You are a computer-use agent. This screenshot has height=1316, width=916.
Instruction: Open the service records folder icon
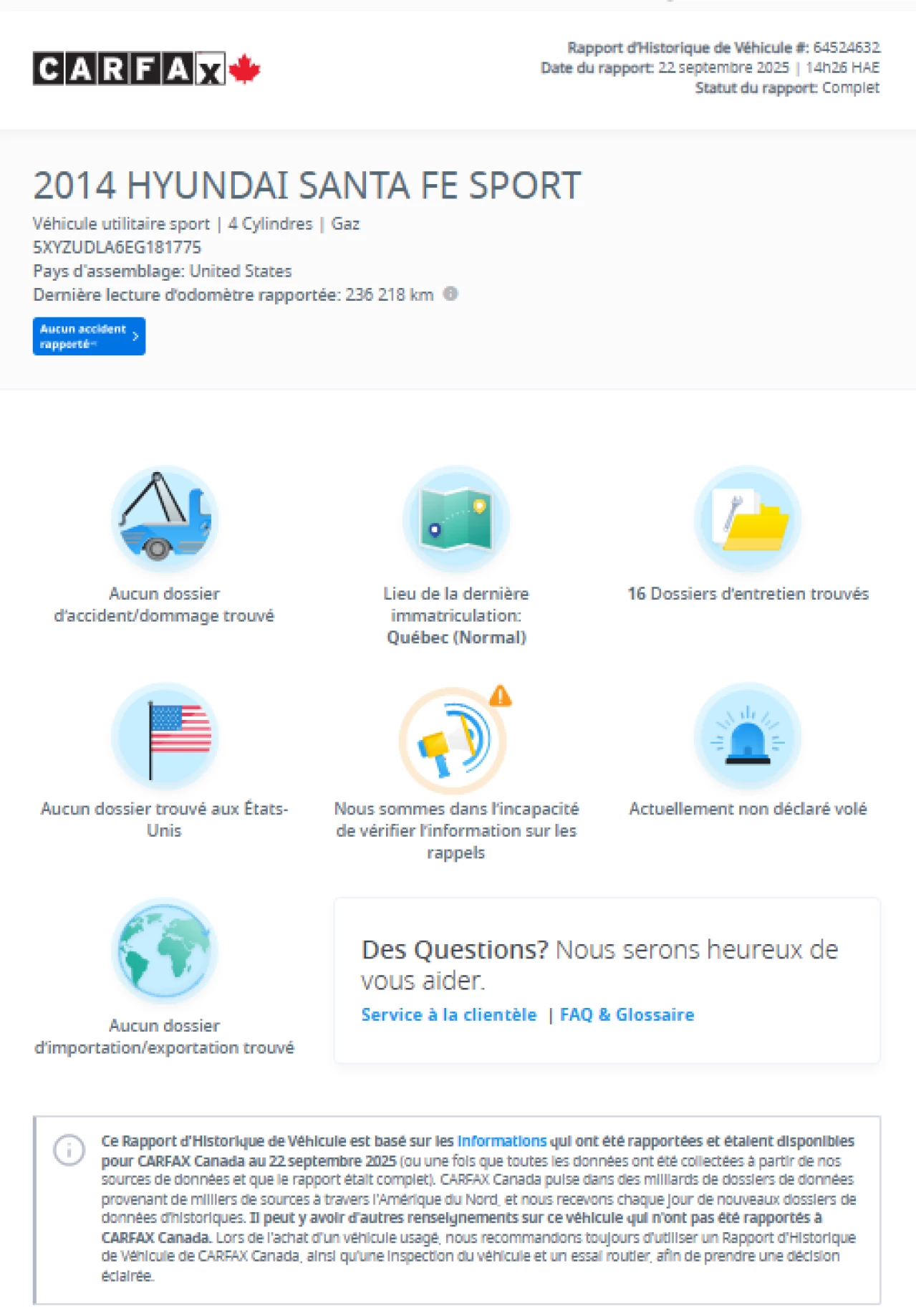(x=748, y=519)
